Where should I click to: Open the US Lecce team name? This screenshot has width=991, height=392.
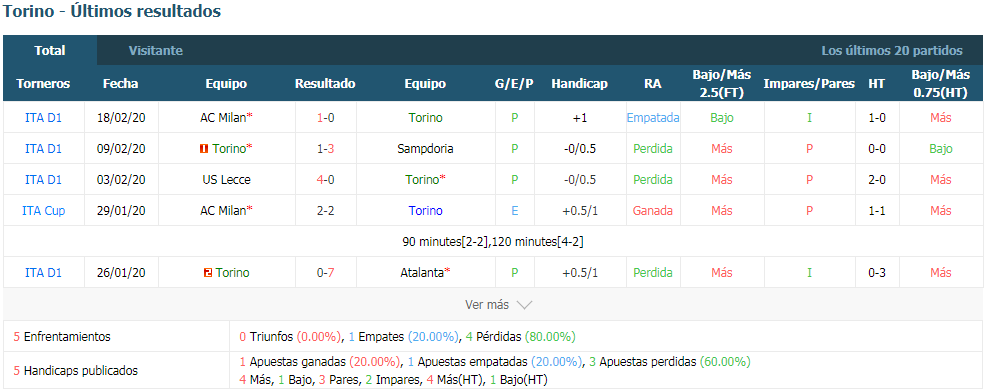coord(226,180)
